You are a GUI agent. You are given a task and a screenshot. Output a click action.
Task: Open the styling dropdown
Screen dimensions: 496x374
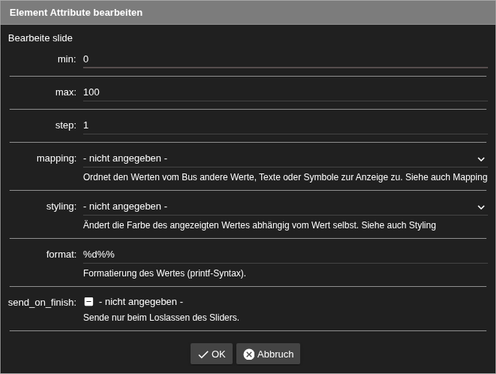(285, 207)
